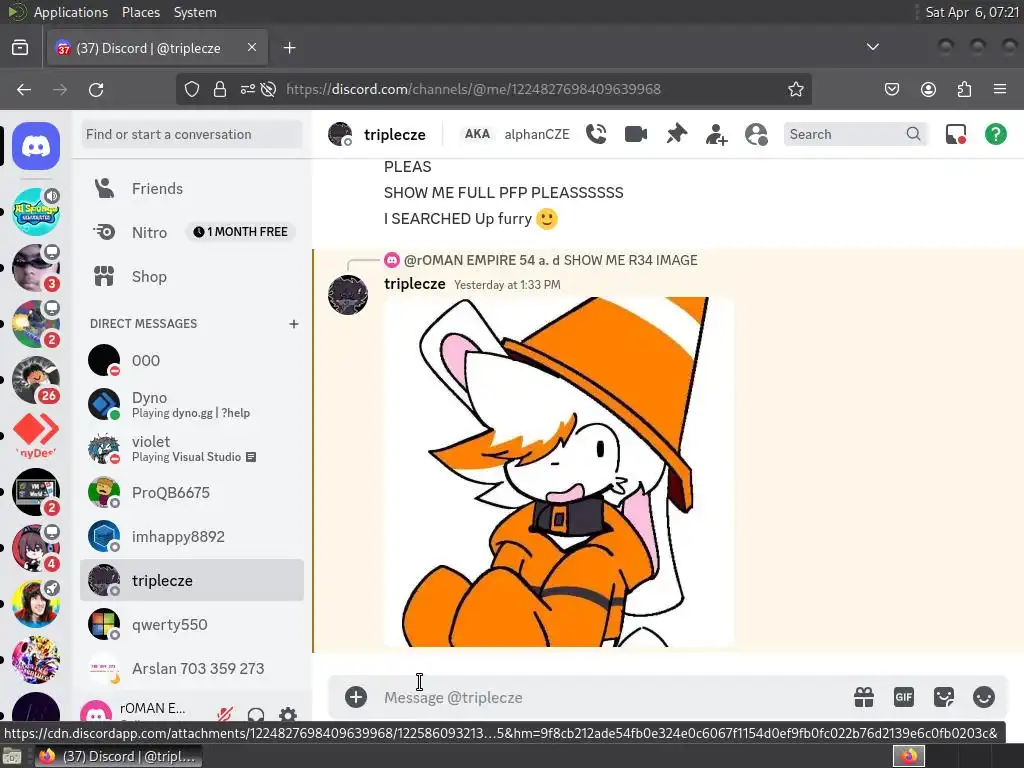Open pinned messages

[x=676, y=135]
